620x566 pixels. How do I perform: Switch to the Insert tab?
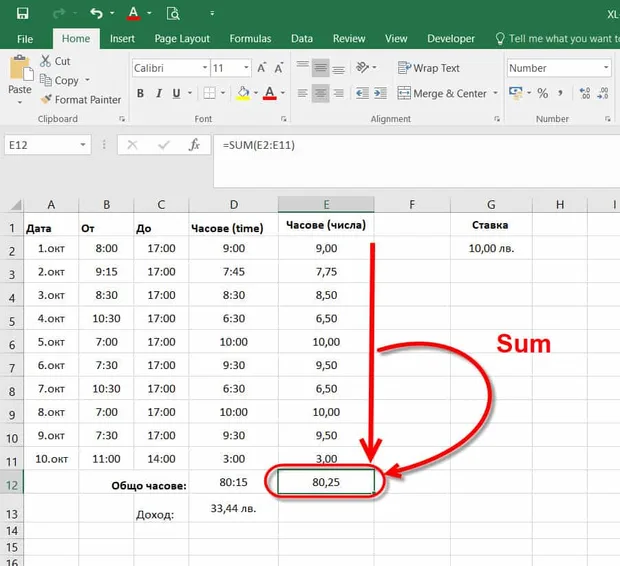click(x=122, y=39)
